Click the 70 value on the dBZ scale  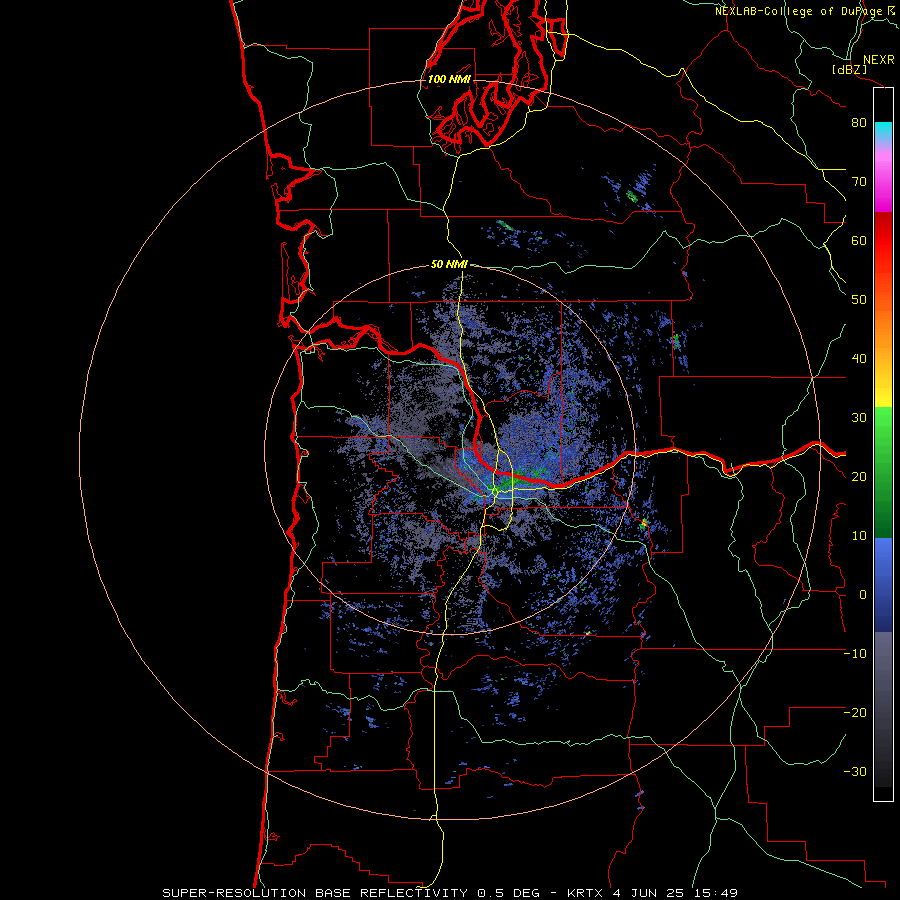[859, 182]
